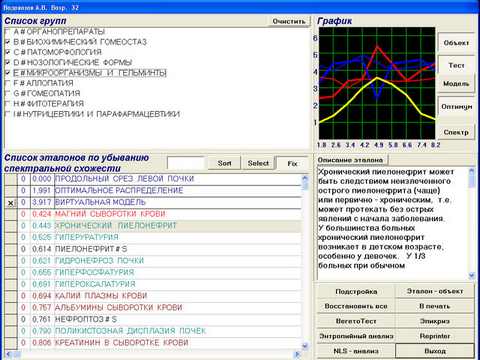Open Энтропийный анализ
The width and height of the screenshot is (480, 360).
click(356, 336)
